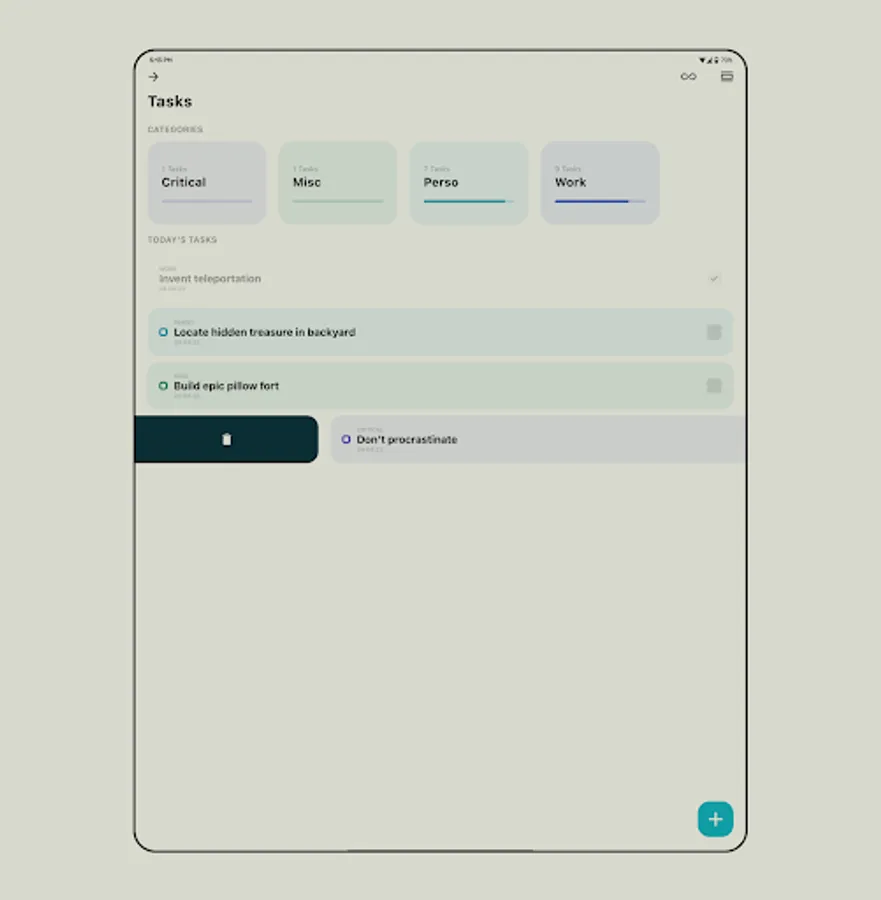This screenshot has height=900, width=881.
Task: Click the Tasks page title
Action: [x=170, y=101]
